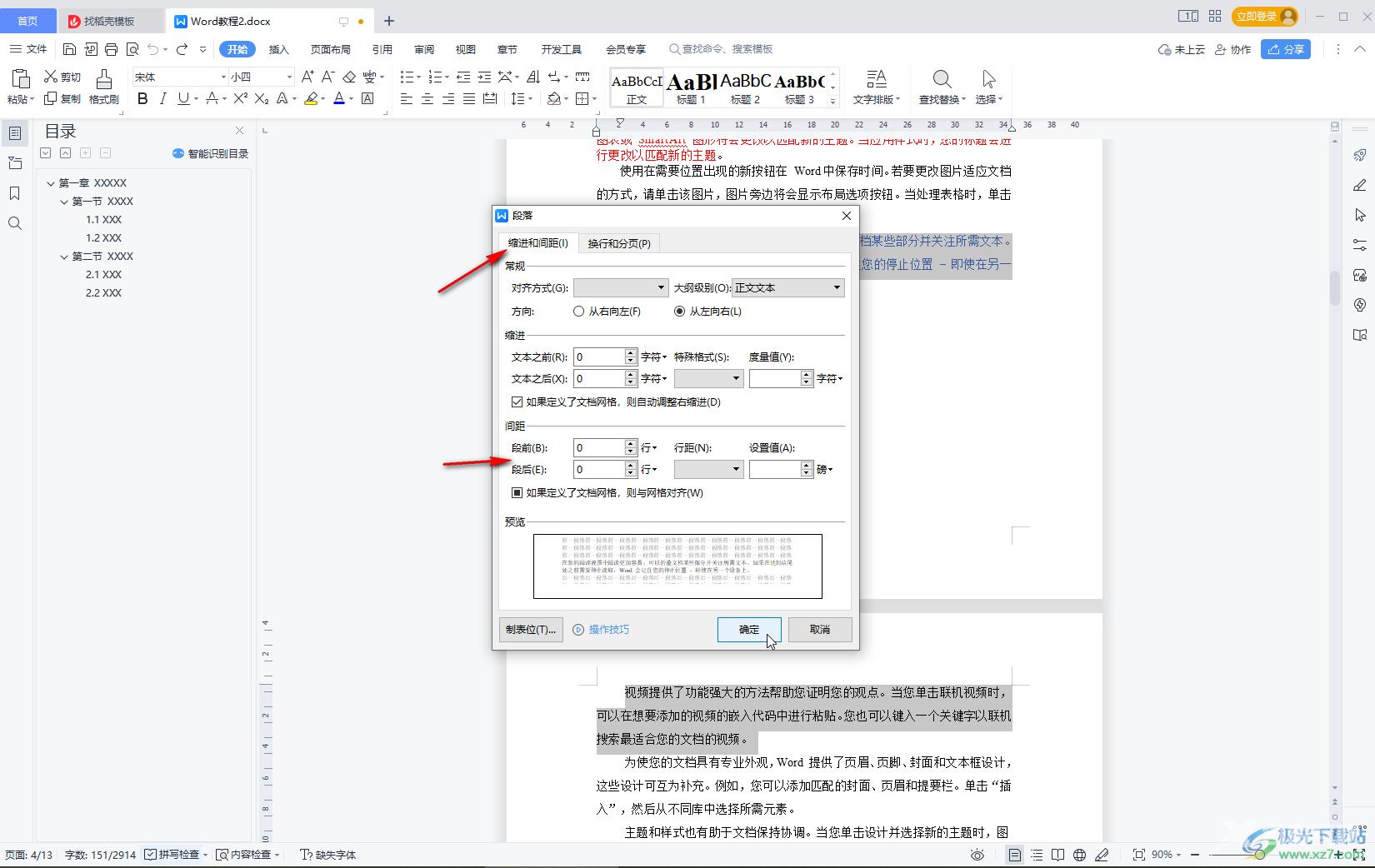Viewport: 1375px width, 868px height.
Task: Open Find and Replace tool
Action: [x=942, y=87]
